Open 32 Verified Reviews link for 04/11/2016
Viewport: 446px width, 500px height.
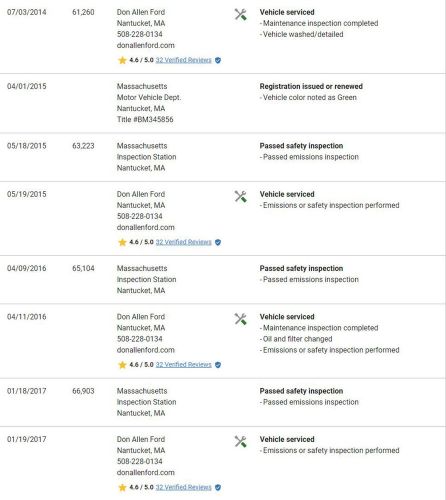click(184, 365)
